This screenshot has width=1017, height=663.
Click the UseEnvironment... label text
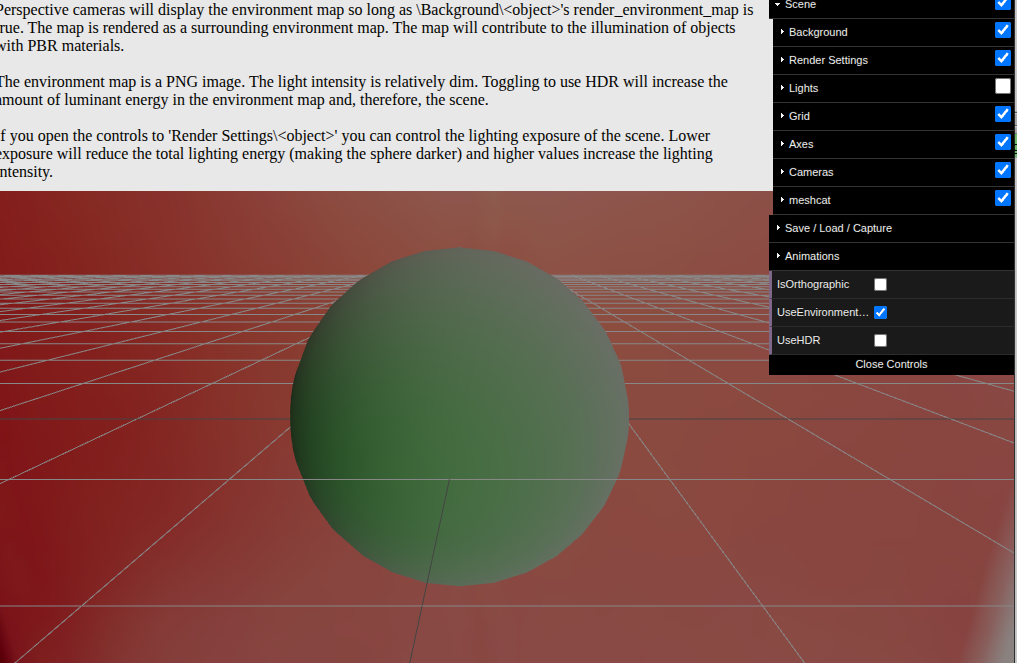pos(822,312)
